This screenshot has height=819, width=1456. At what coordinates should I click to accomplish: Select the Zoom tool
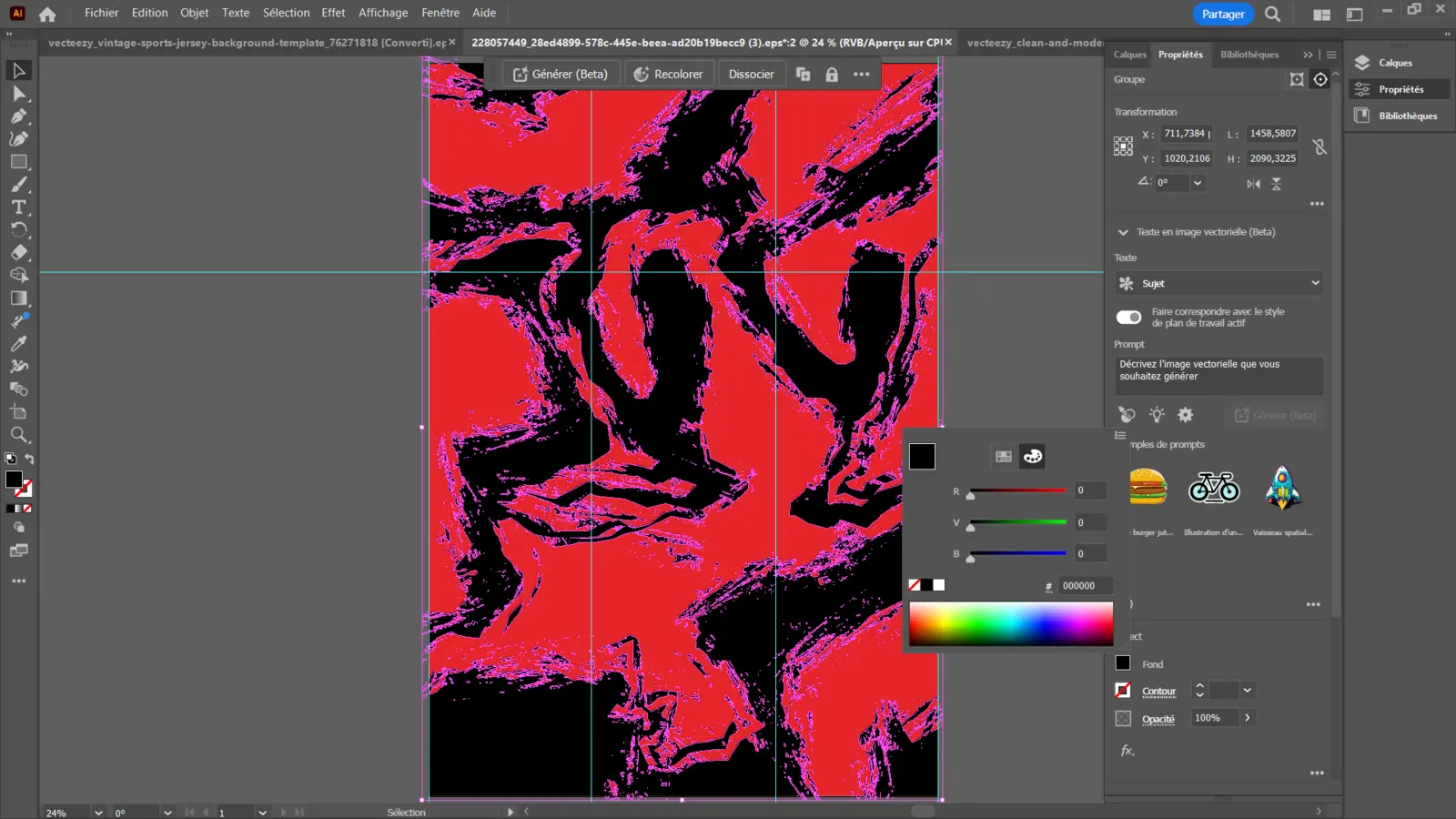click(x=18, y=435)
